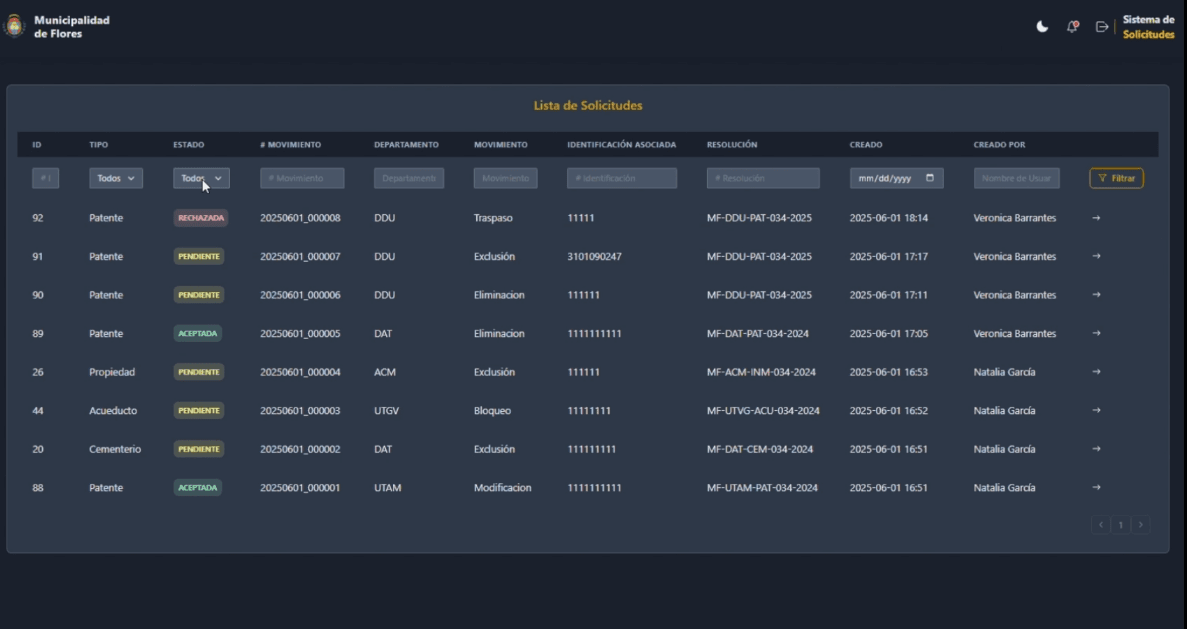Image resolution: width=1187 pixels, height=629 pixels.
Task: Click the Propiedad type cell
Action: coord(112,372)
